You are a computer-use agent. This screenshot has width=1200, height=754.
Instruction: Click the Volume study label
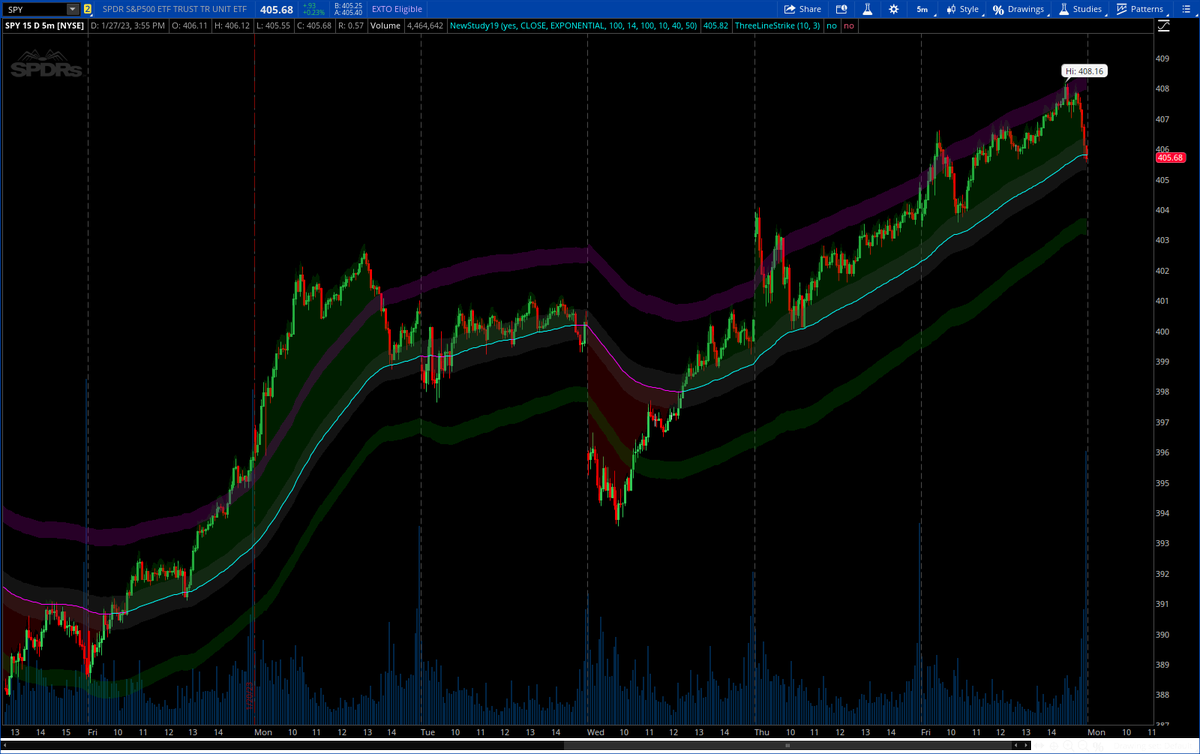[385, 24]
